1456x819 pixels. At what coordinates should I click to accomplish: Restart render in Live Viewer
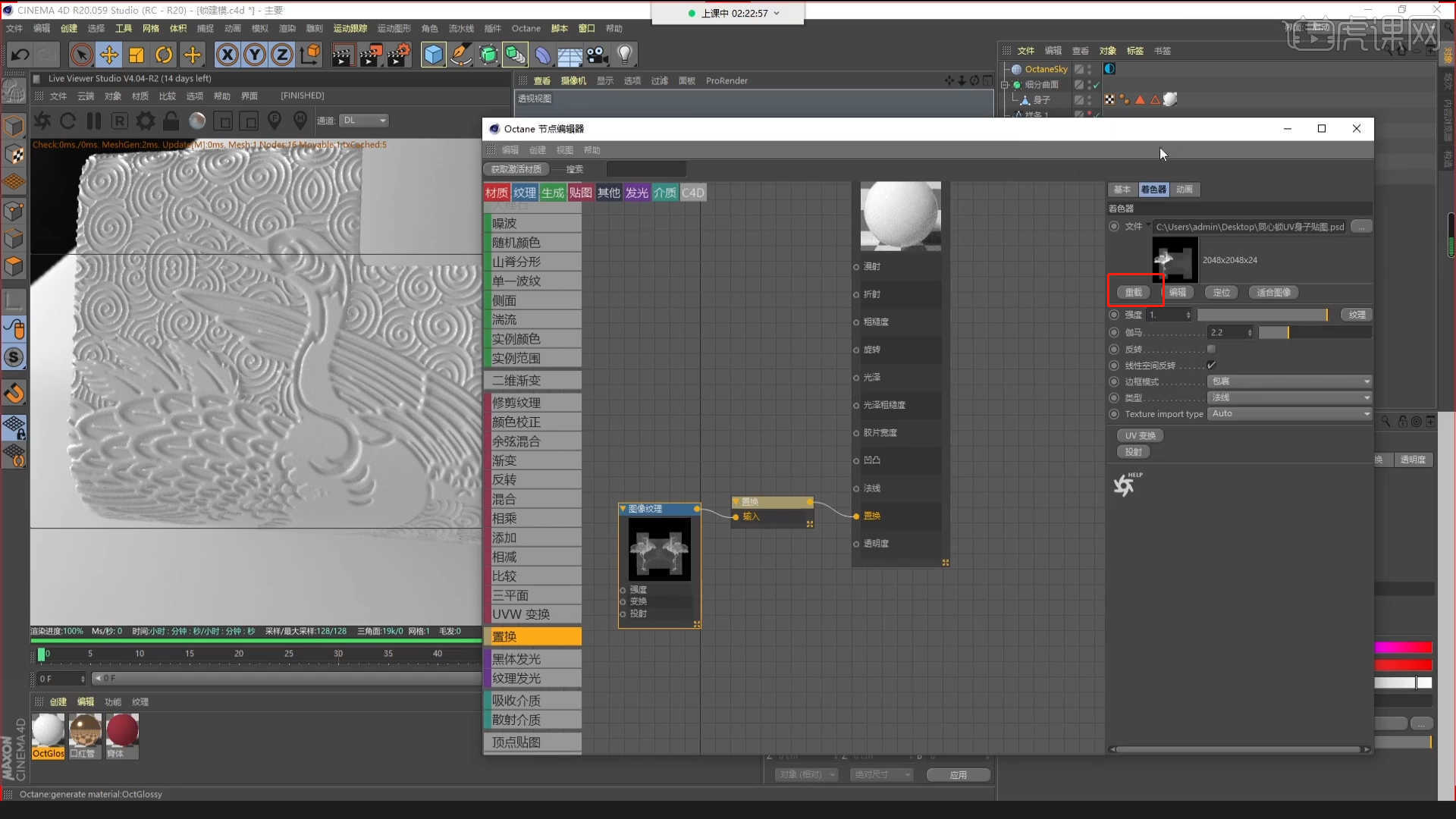click(x=67, y=121)
